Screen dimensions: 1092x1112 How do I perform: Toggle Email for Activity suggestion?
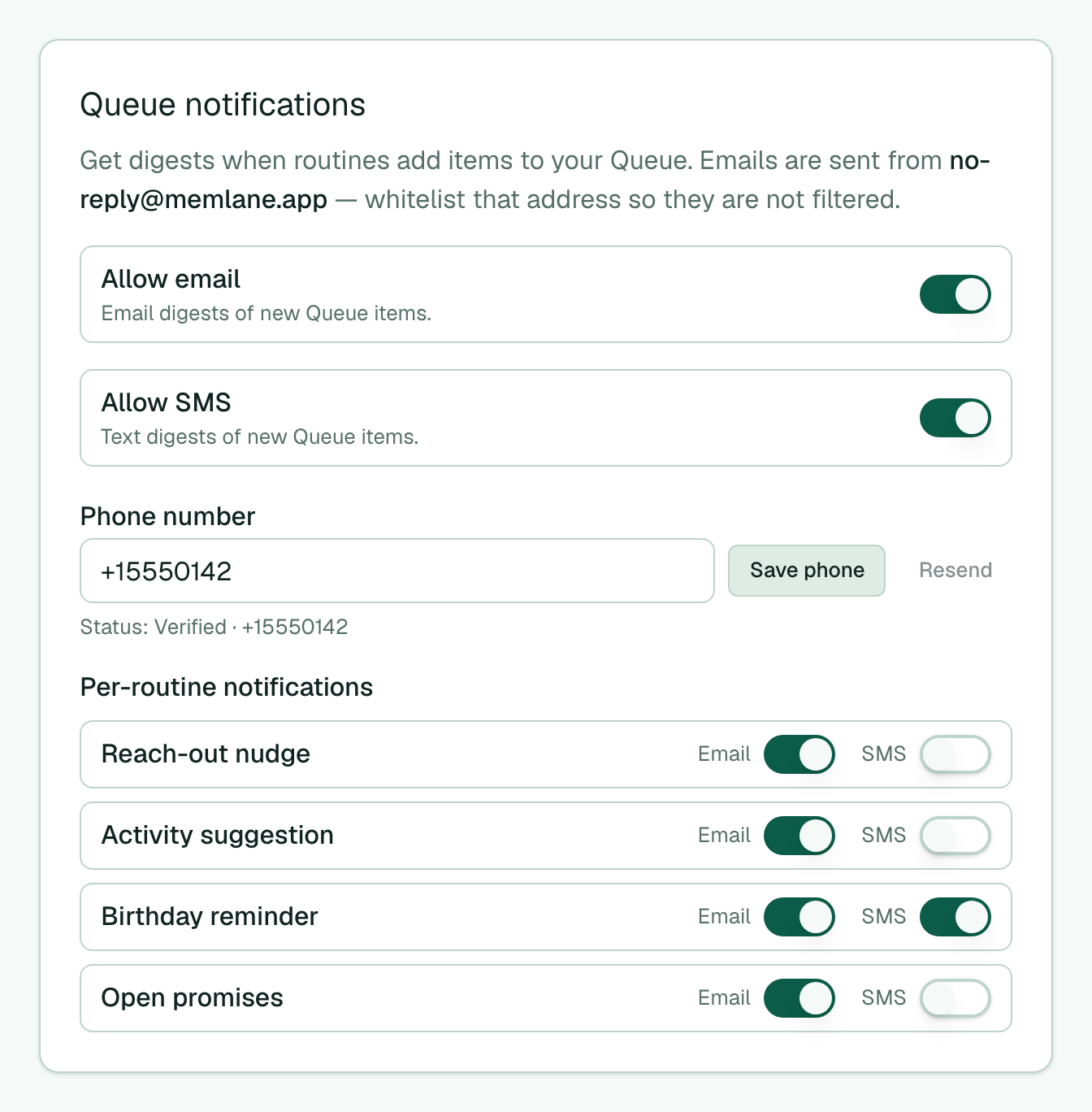(799, 836)
